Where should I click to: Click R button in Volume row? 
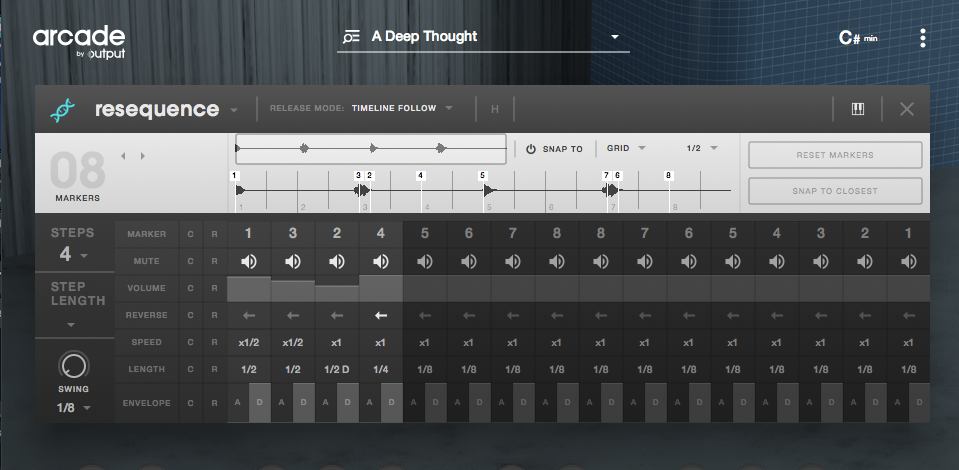tap(215, 288)
